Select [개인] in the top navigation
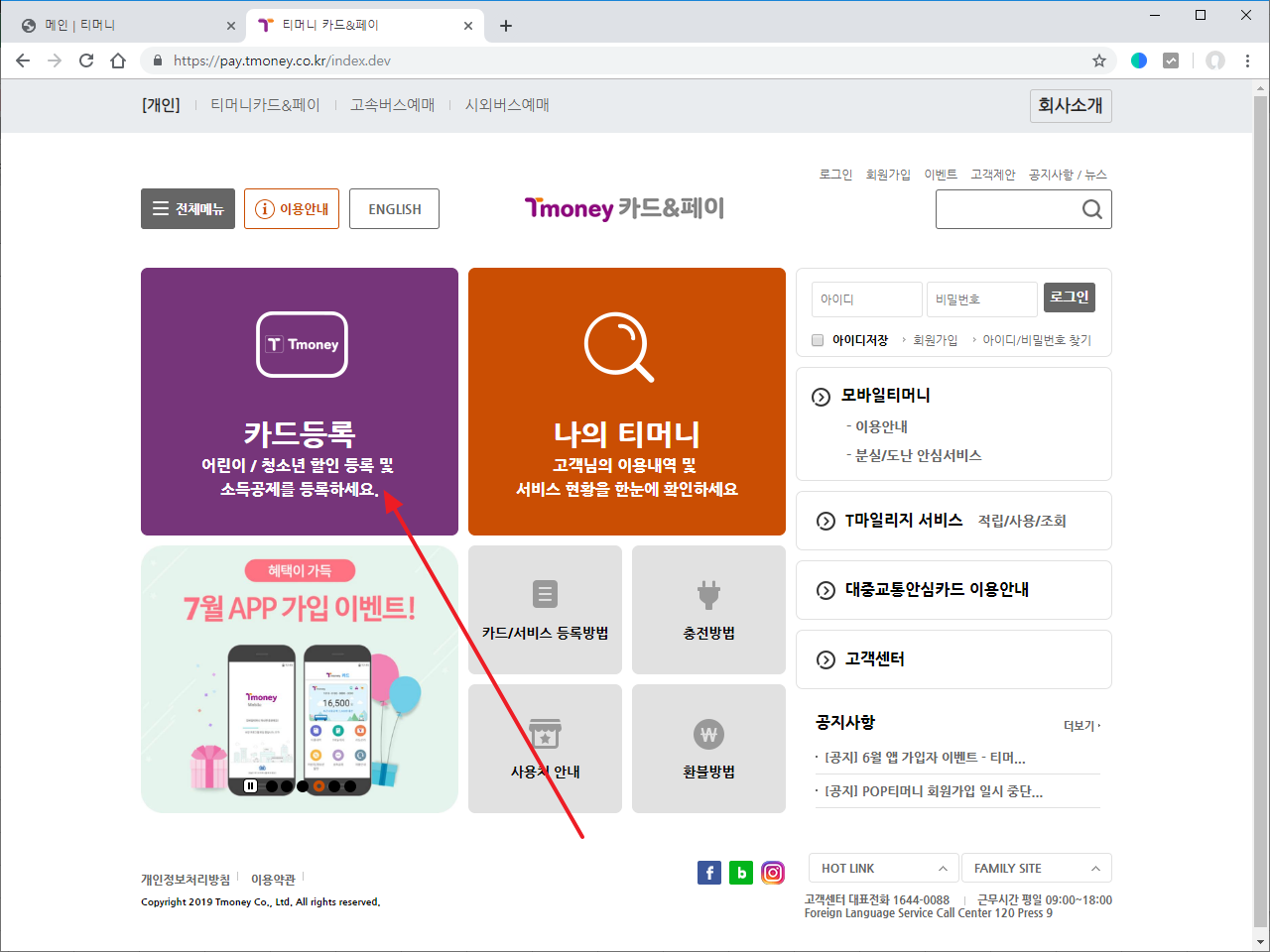Image resolution: width=1270 pixels, height=952 pixels. tap(161, 105)
